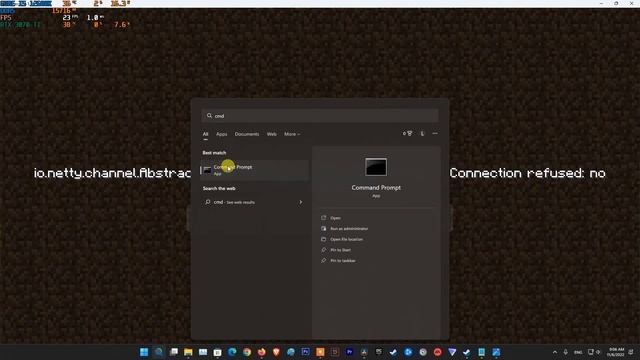
Task: Open the account avatar in search panel
Action: coord(422,133)
